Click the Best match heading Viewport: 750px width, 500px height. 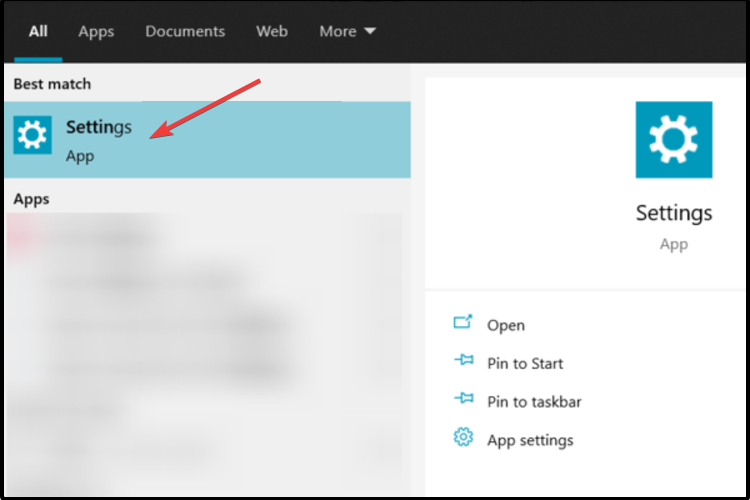tap(52, 84)
